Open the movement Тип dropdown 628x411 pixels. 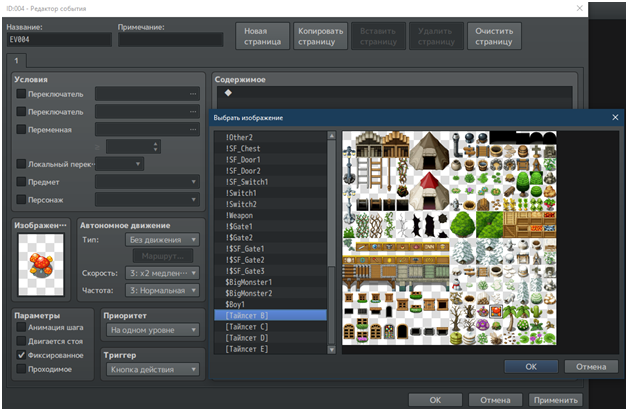tap(162, 240)
